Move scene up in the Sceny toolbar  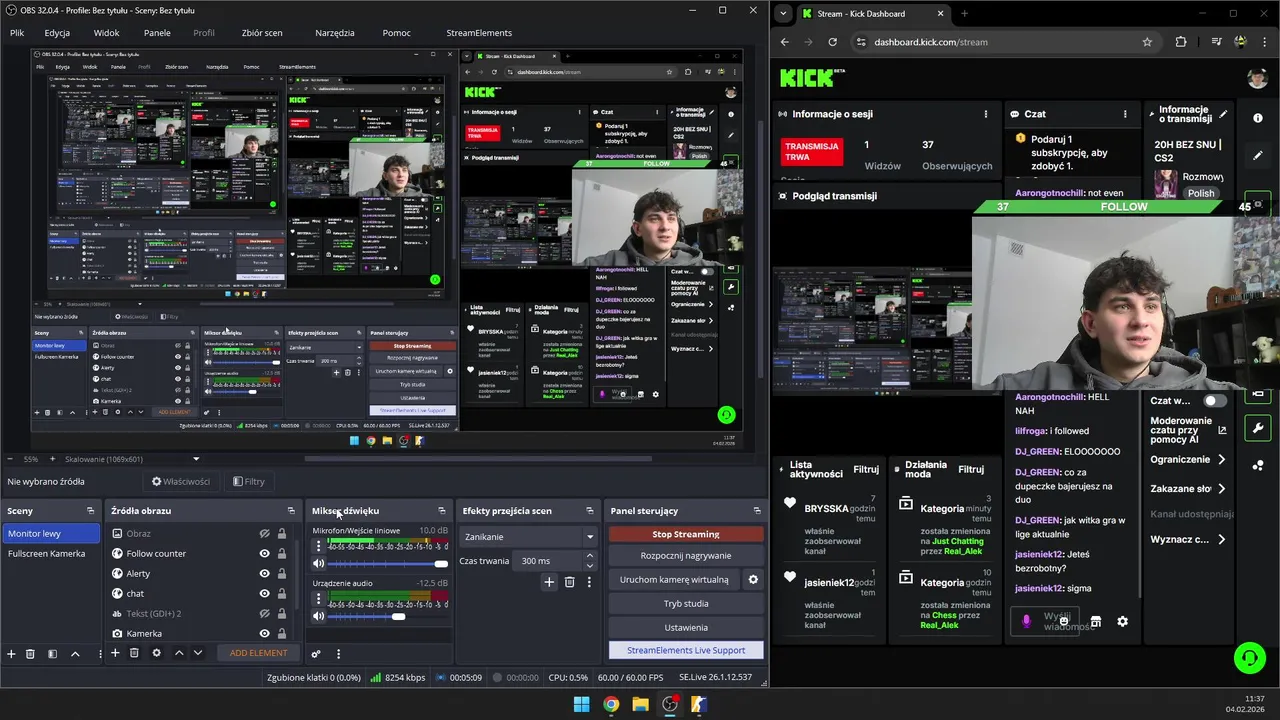click(x=75, y=653)
